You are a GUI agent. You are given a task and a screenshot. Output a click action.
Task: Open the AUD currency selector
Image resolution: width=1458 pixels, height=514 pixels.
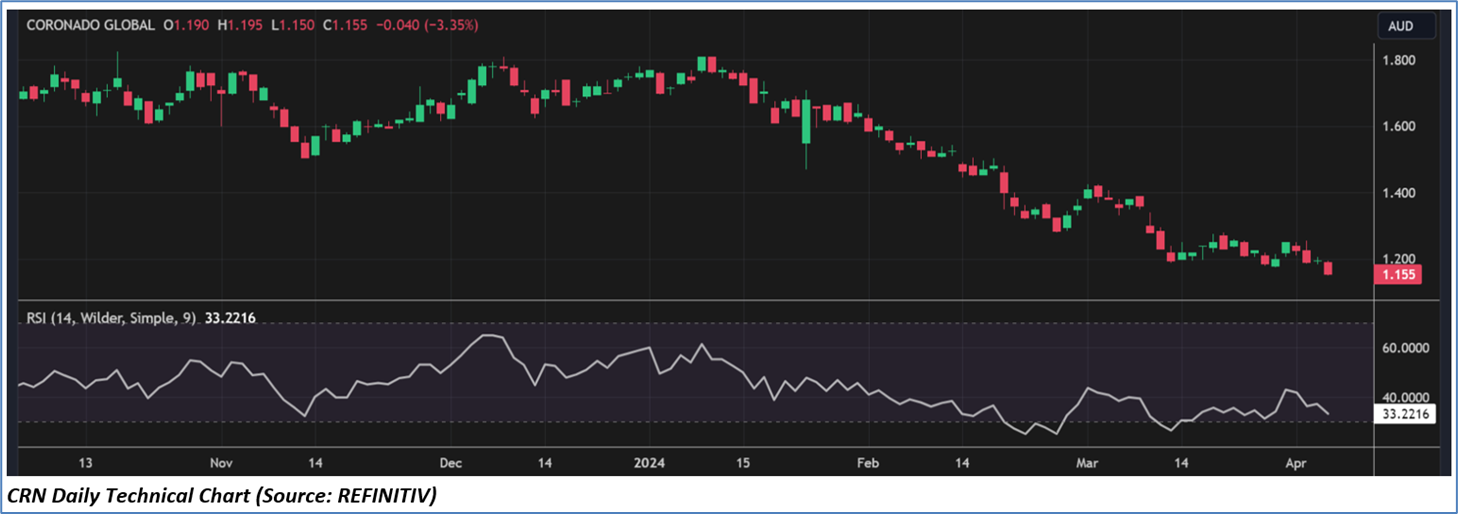coord(1406,25)
